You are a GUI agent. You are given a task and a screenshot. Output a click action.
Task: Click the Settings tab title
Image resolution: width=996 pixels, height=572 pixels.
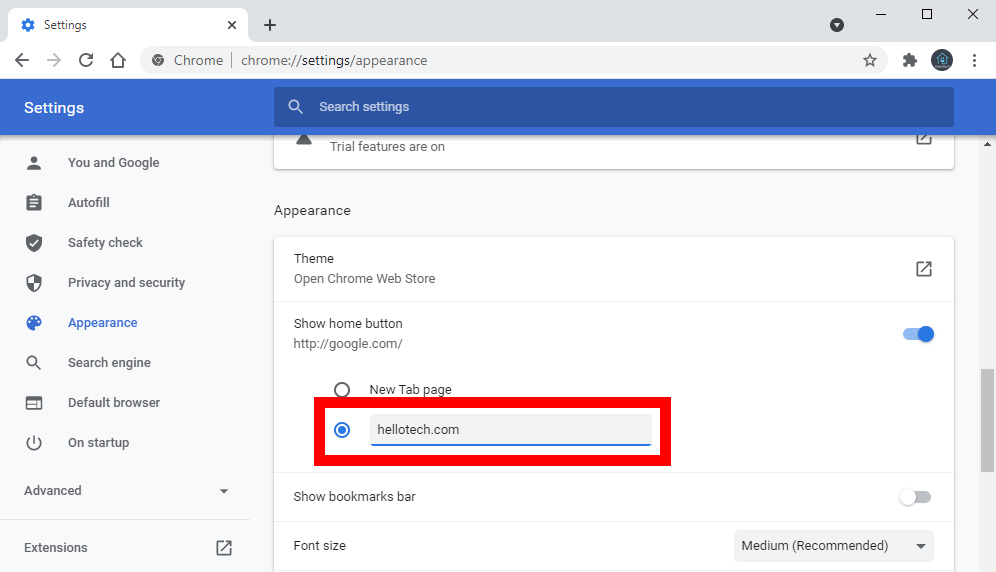click(65, 25)
